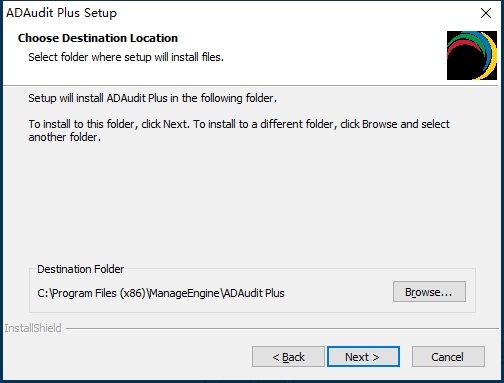
Task: Click inside the Destination Folder box left of Browse
Action: pos(338,293)
